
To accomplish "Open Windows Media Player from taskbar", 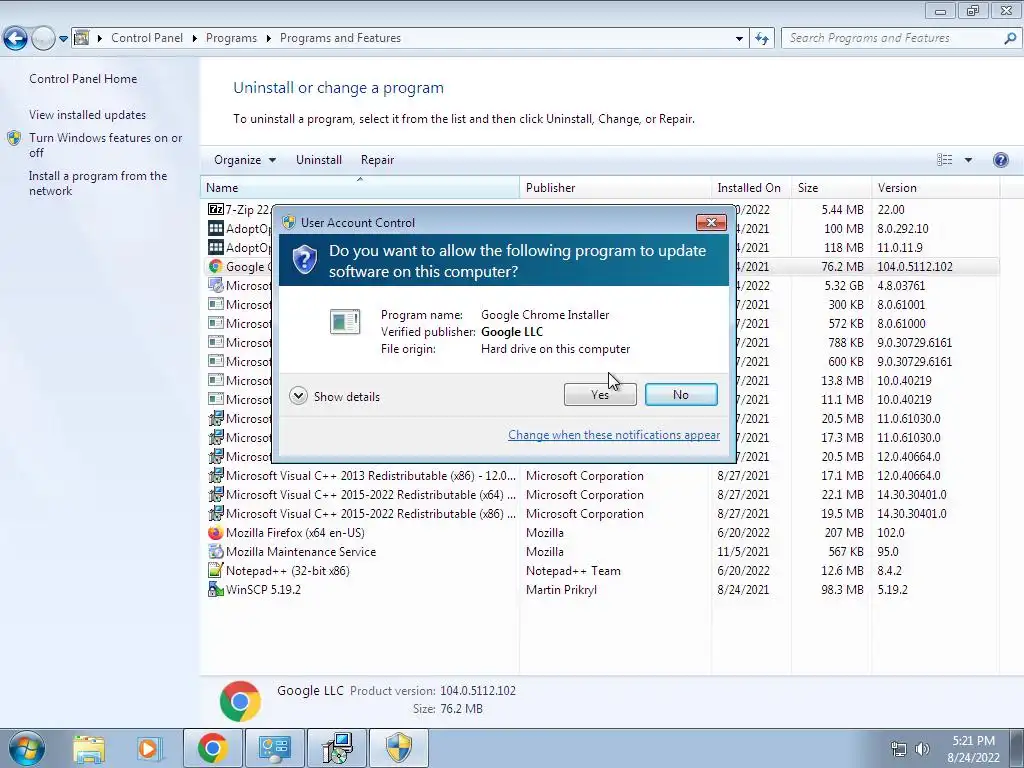I will point(149,748).
